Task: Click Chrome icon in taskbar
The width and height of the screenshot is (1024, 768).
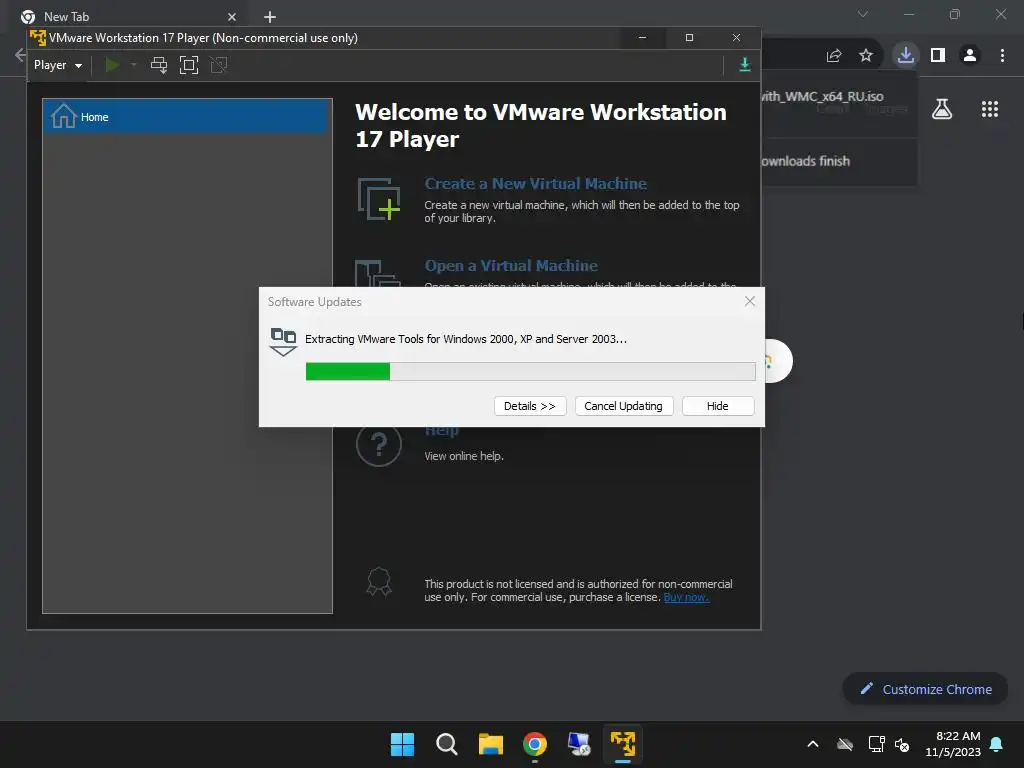Action: [x=535, y=744]
